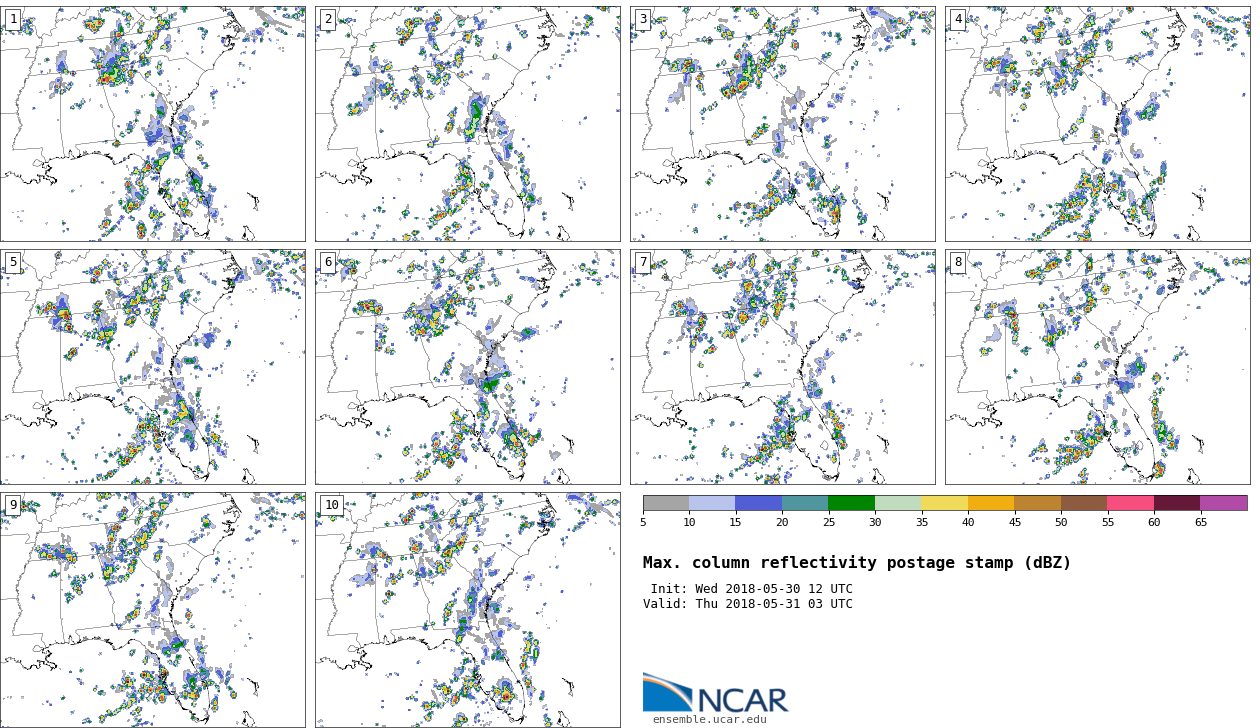
Task: Open ensemble member 7 reflectivity panel
Action: 783,367
